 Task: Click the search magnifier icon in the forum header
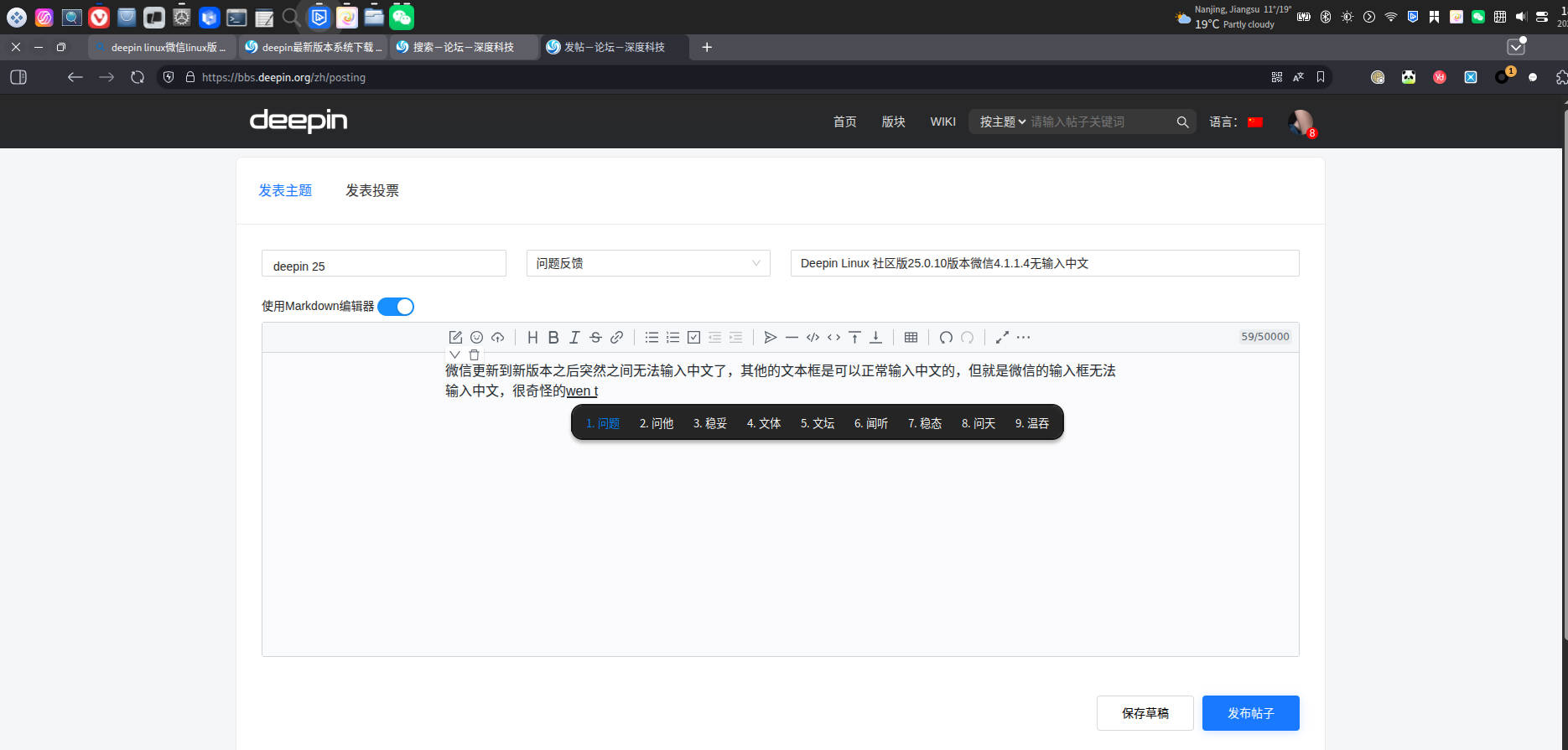pos(1182,122)
